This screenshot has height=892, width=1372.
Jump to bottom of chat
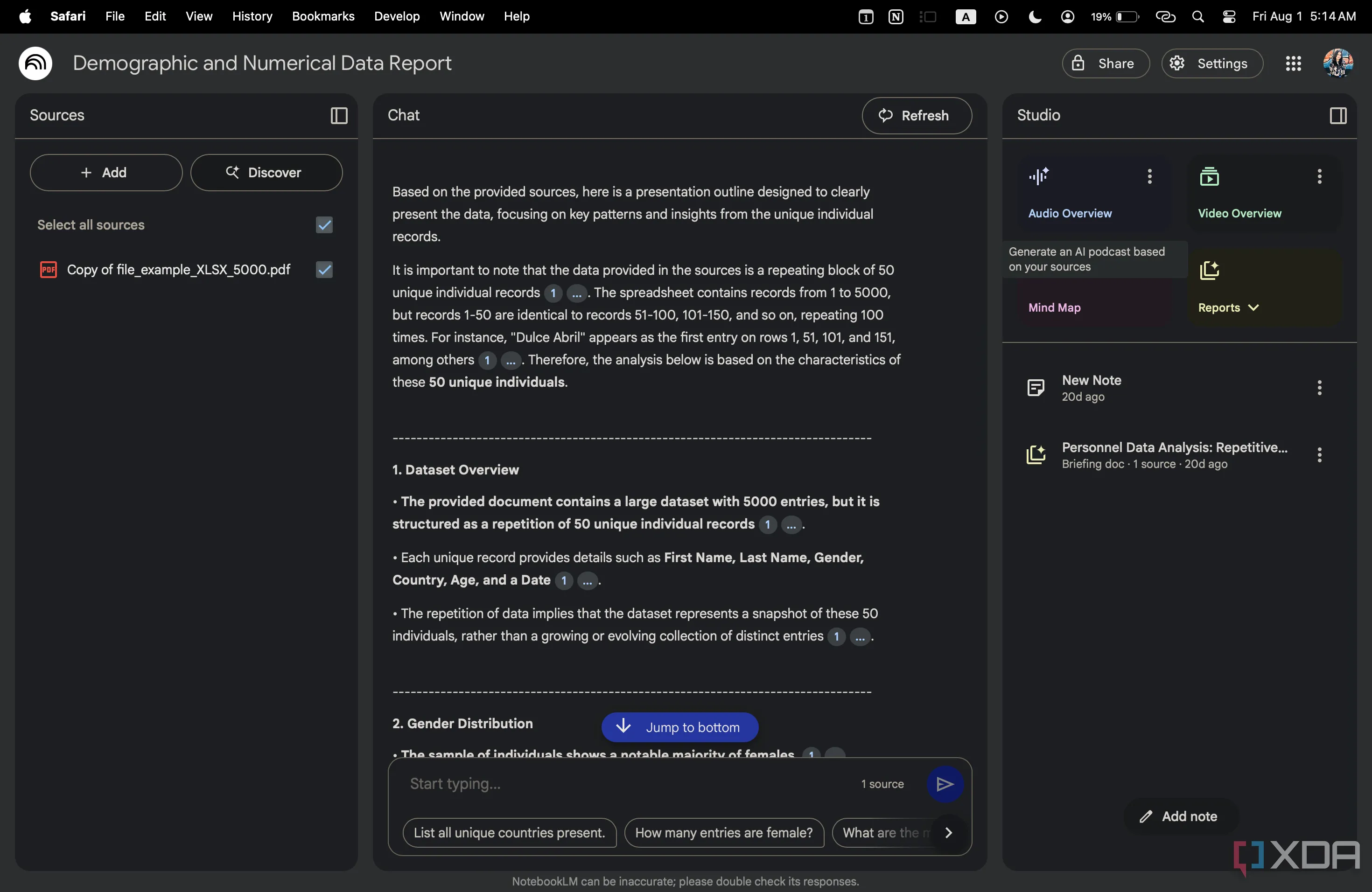pos(679,728)
